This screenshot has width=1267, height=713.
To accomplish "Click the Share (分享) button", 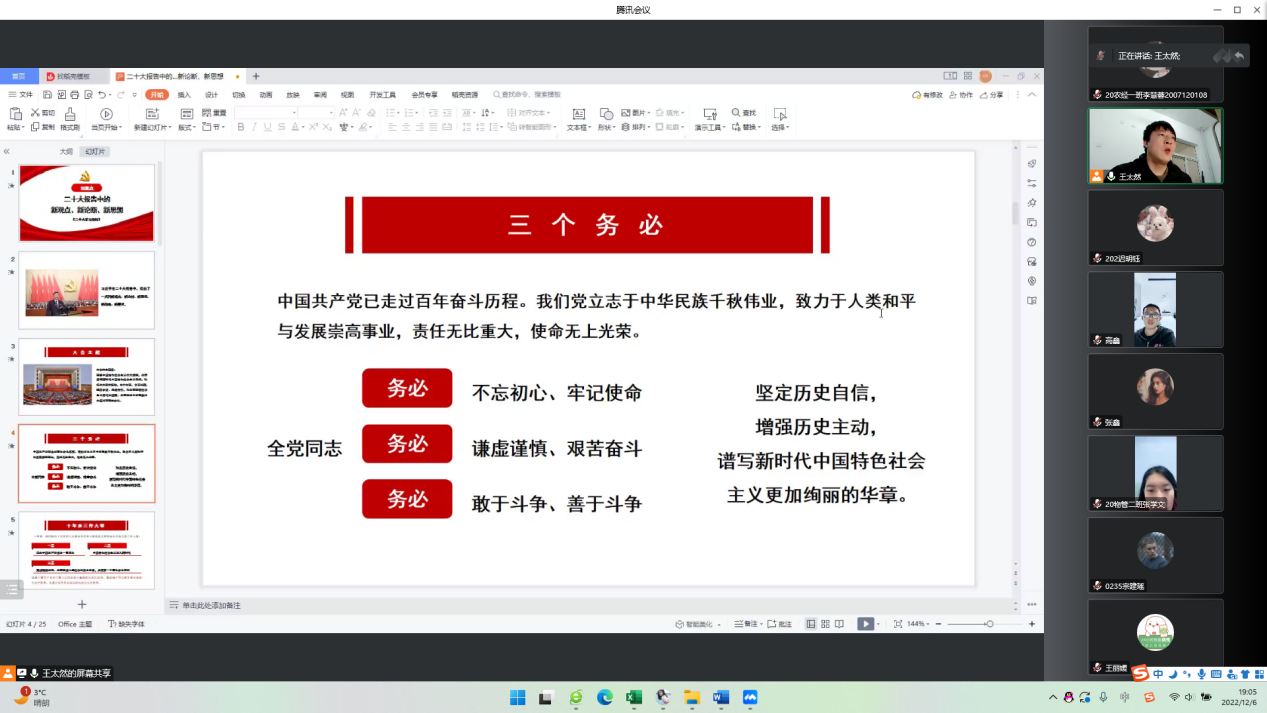I will (x=991, y=95).
